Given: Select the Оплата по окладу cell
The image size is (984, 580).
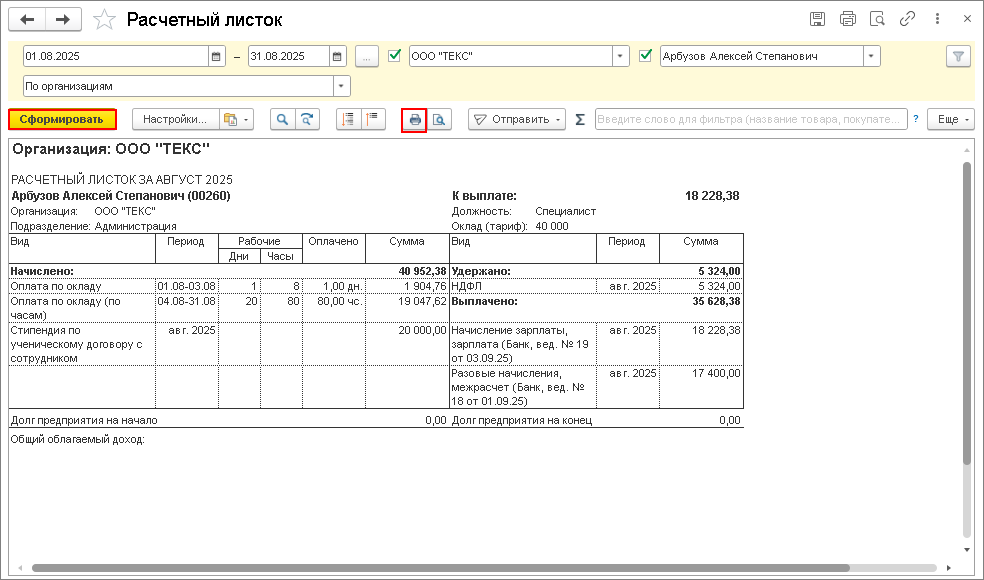Looking at the screenshot, I should pos(82,286).
